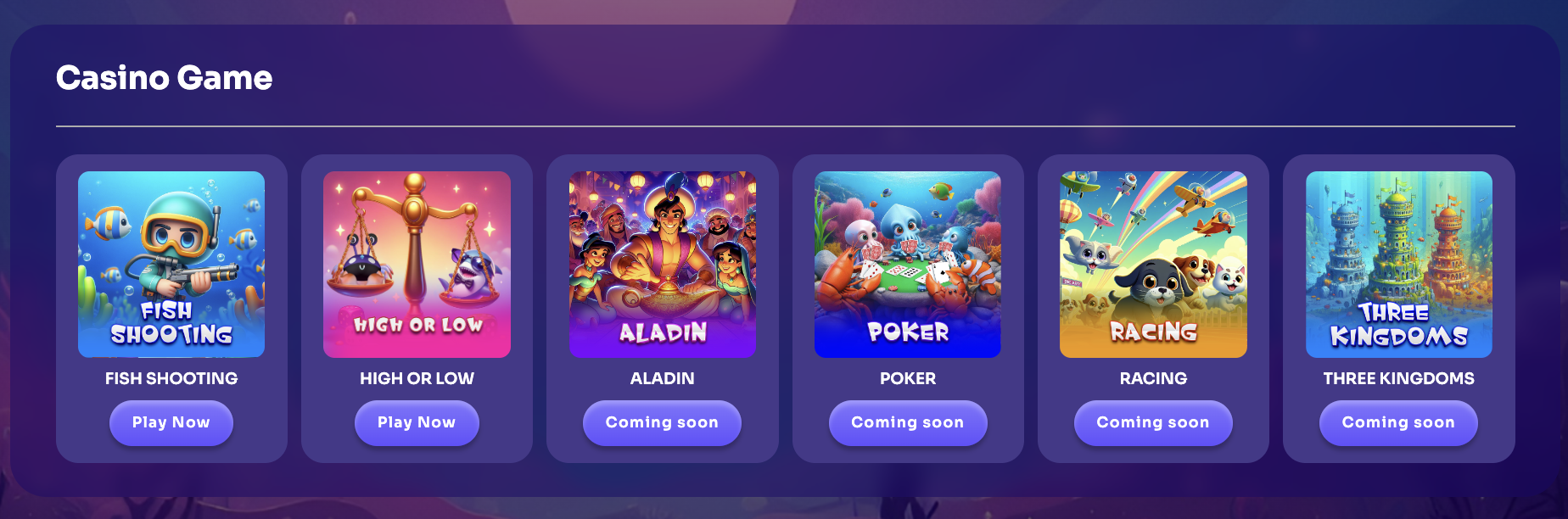Viewport: 1568px width, 519px height.
Task: Click the Casino Game section heading
Action: coord(165,78)
